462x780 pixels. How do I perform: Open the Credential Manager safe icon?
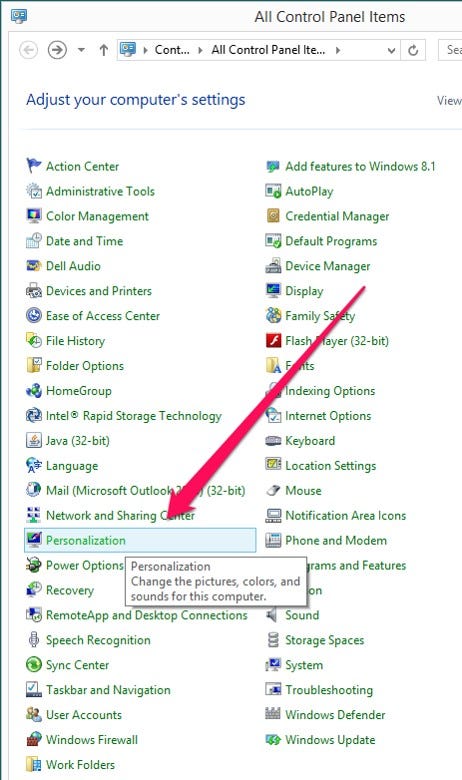tap(273, 216)
